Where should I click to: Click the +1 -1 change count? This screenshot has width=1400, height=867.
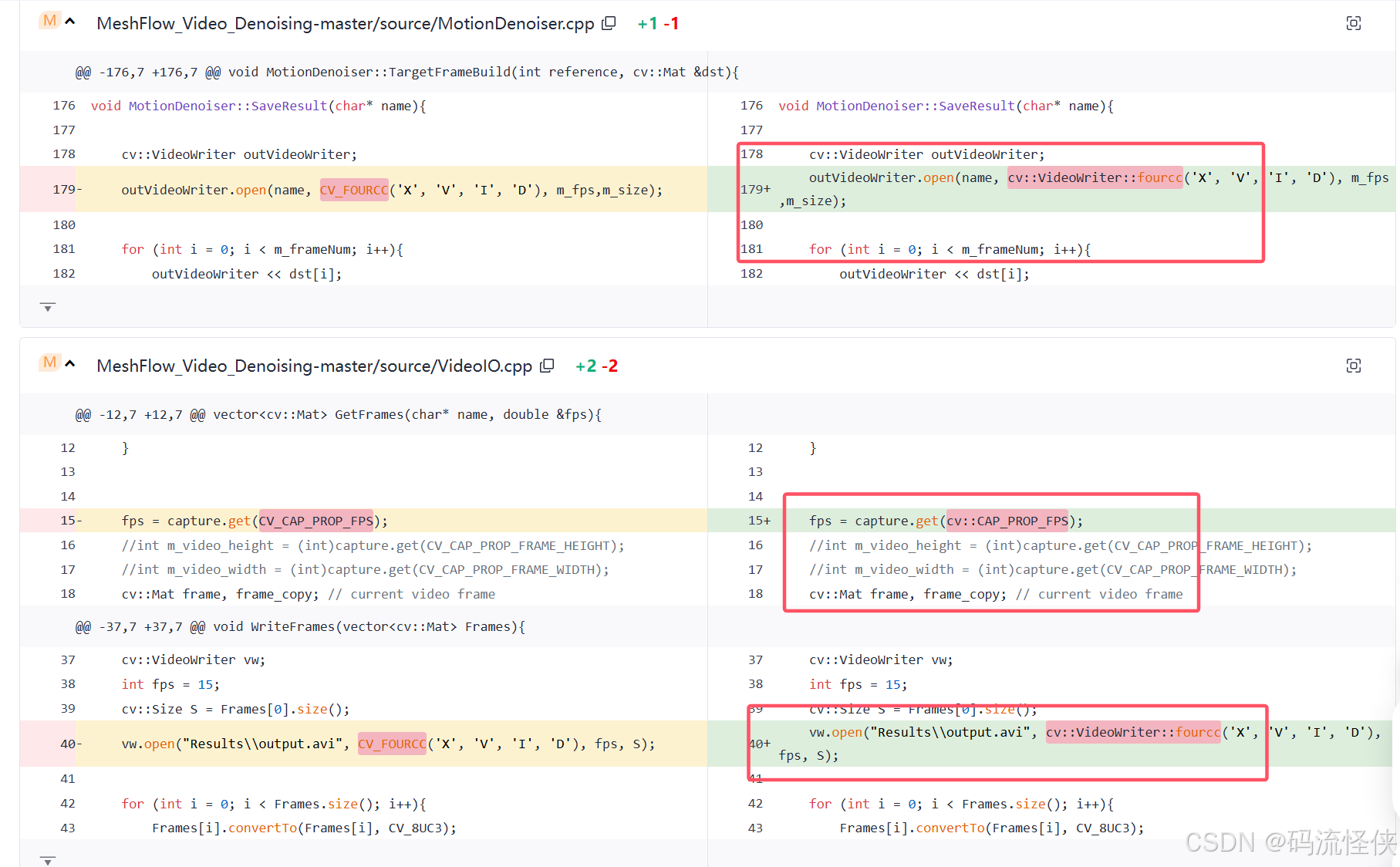pos(658,24)
